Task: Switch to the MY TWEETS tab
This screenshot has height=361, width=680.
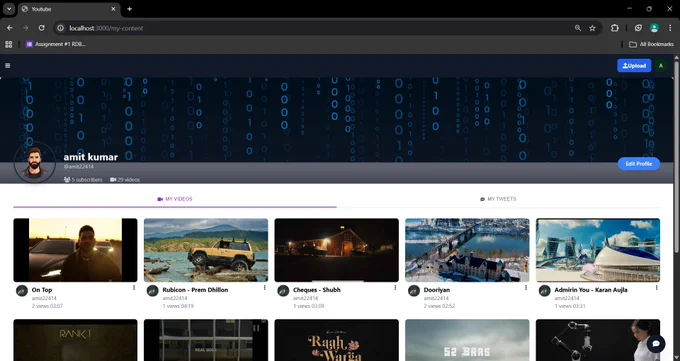Action: coord(498,199)
